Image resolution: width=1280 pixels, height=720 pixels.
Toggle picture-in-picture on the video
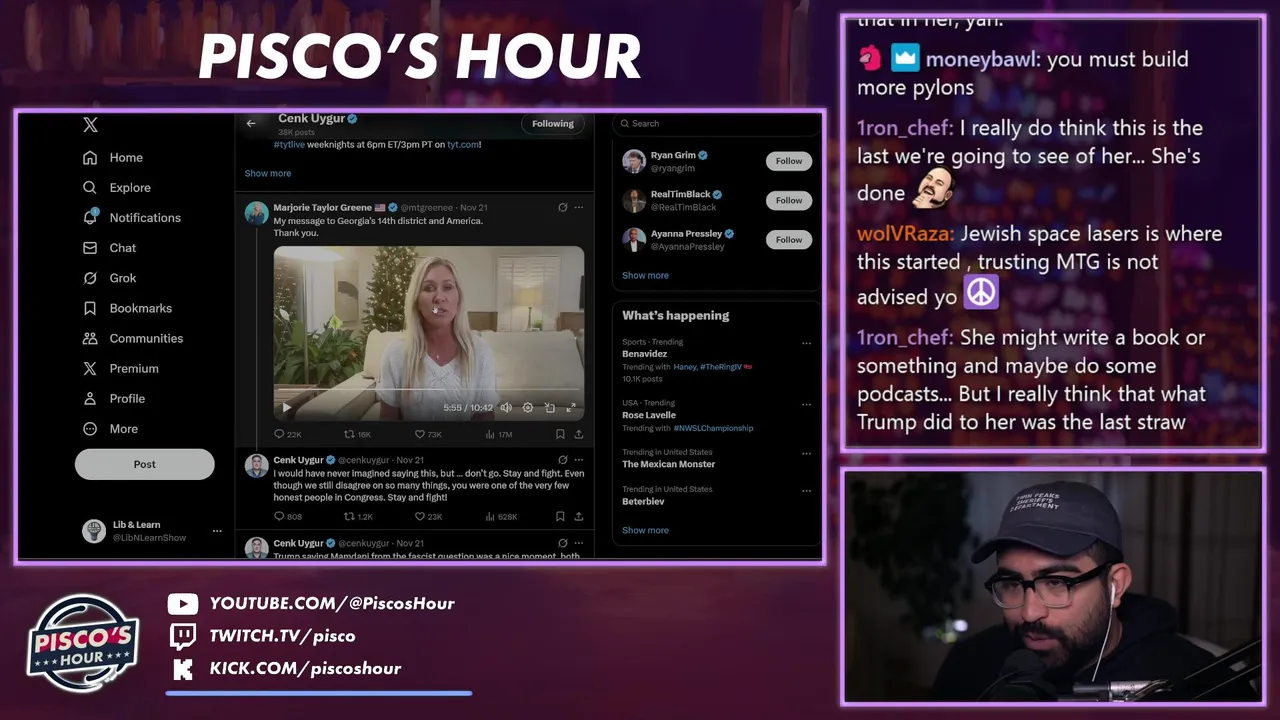[x=549, y=407]
